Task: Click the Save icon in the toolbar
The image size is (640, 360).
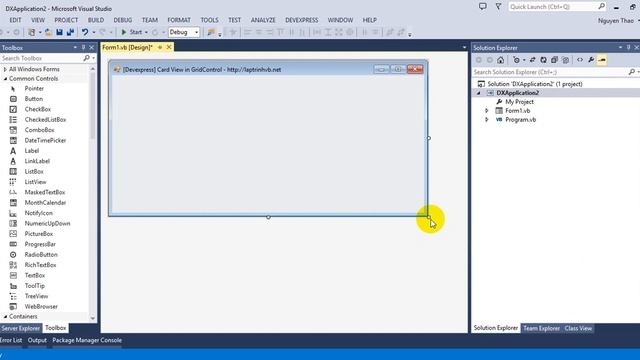Action: point(59,32)
